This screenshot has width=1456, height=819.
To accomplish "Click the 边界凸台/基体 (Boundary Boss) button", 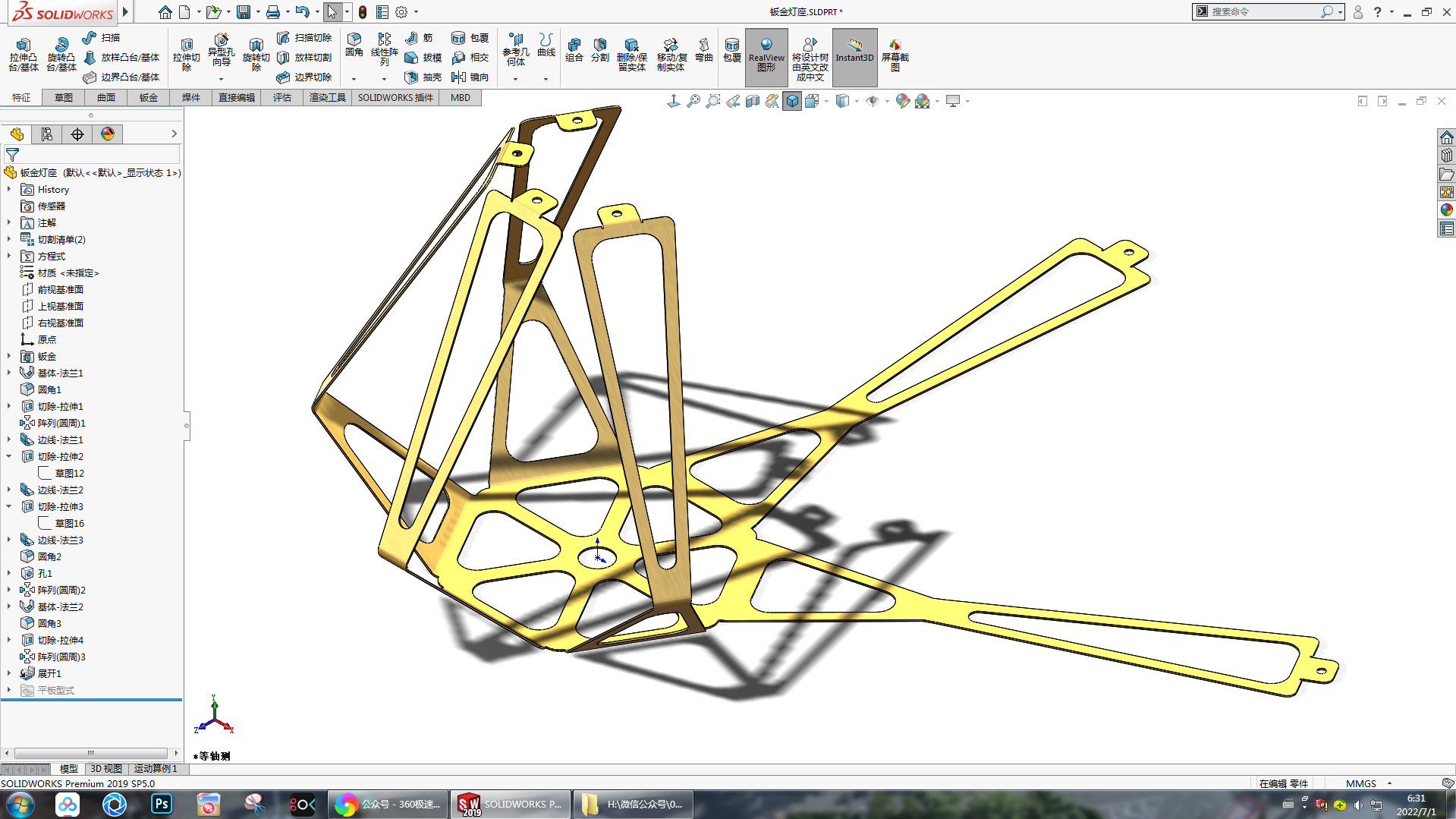I will point(121,77).
